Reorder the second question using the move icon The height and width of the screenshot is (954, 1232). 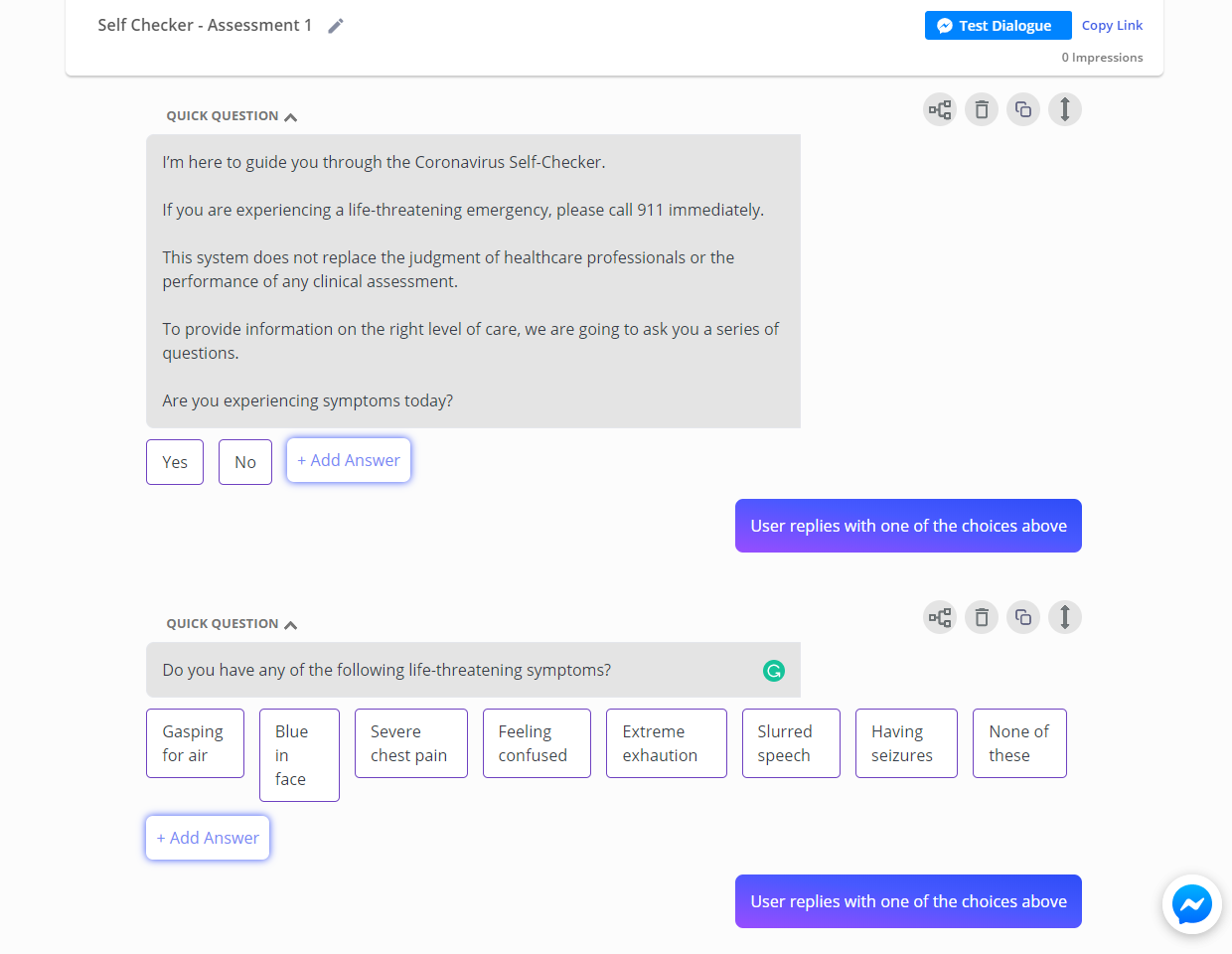tap(1064, 617)
